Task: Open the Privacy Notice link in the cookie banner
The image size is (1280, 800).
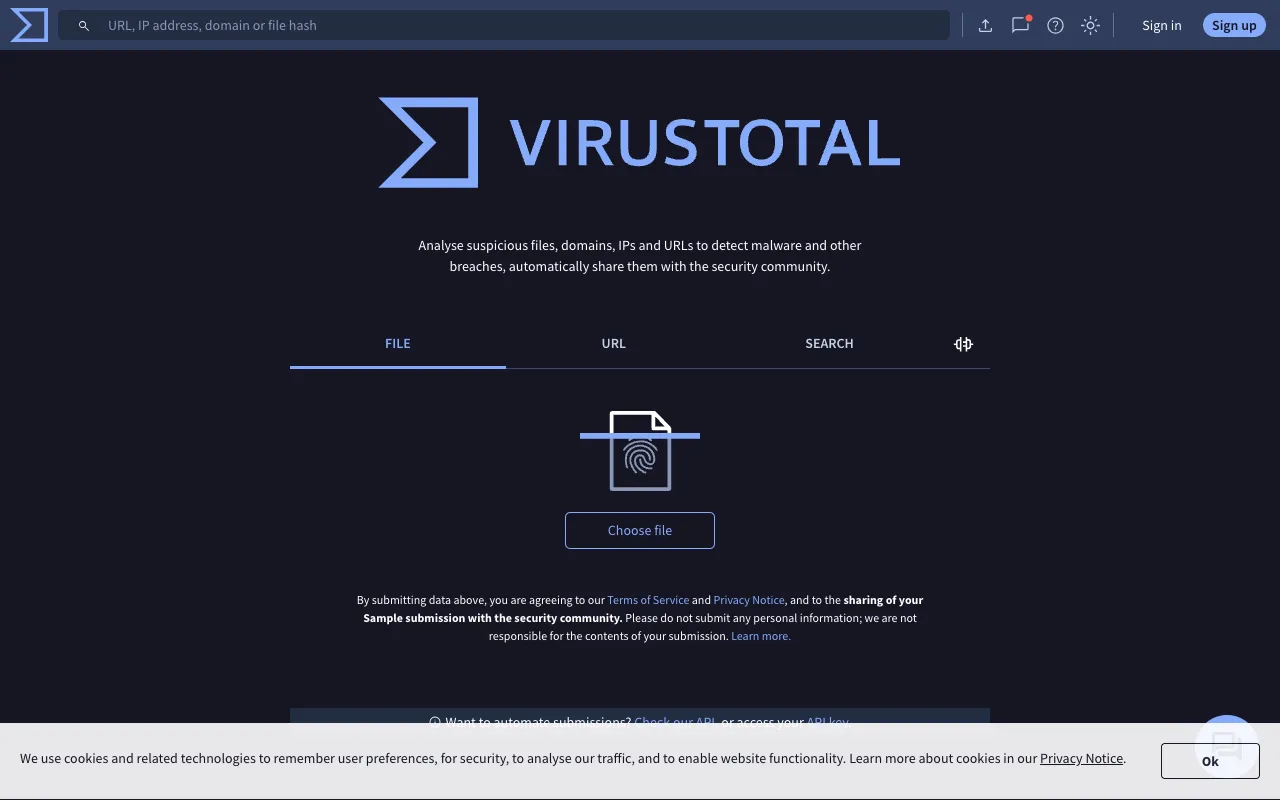Action: pyautogui.click(x=1081, y=758)
